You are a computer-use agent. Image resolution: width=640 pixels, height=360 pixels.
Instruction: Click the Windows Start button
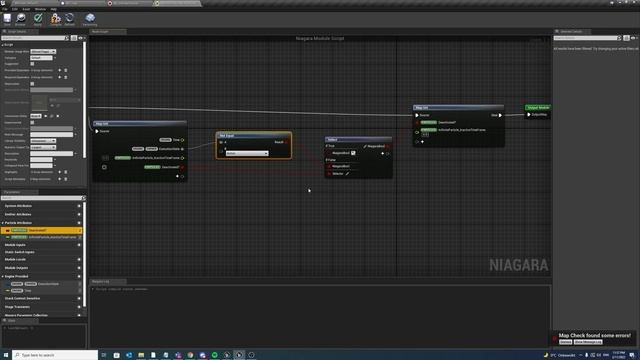(x=6, y=355)
